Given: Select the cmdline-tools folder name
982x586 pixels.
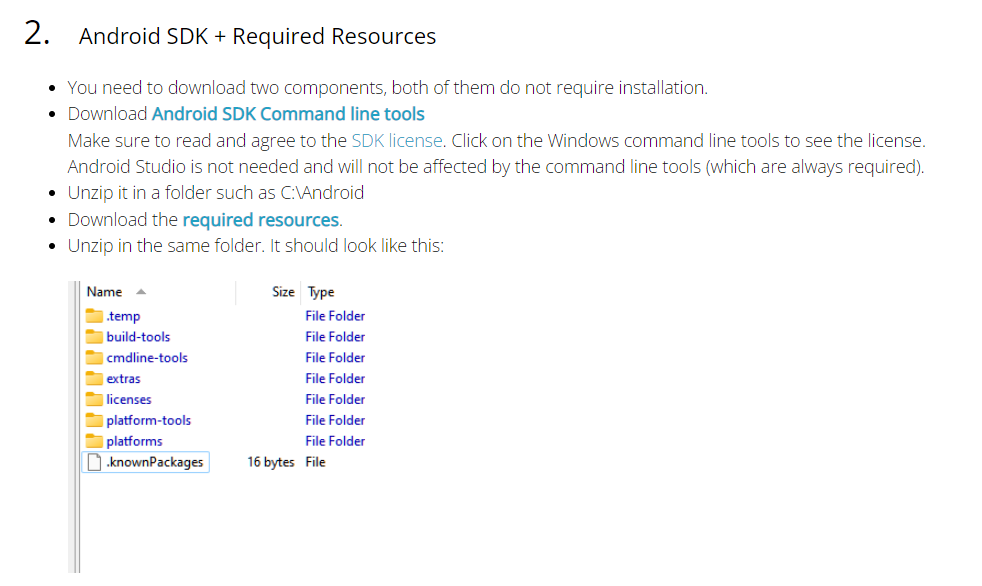Looking at the screenshot, I should (x=147, y=358).
